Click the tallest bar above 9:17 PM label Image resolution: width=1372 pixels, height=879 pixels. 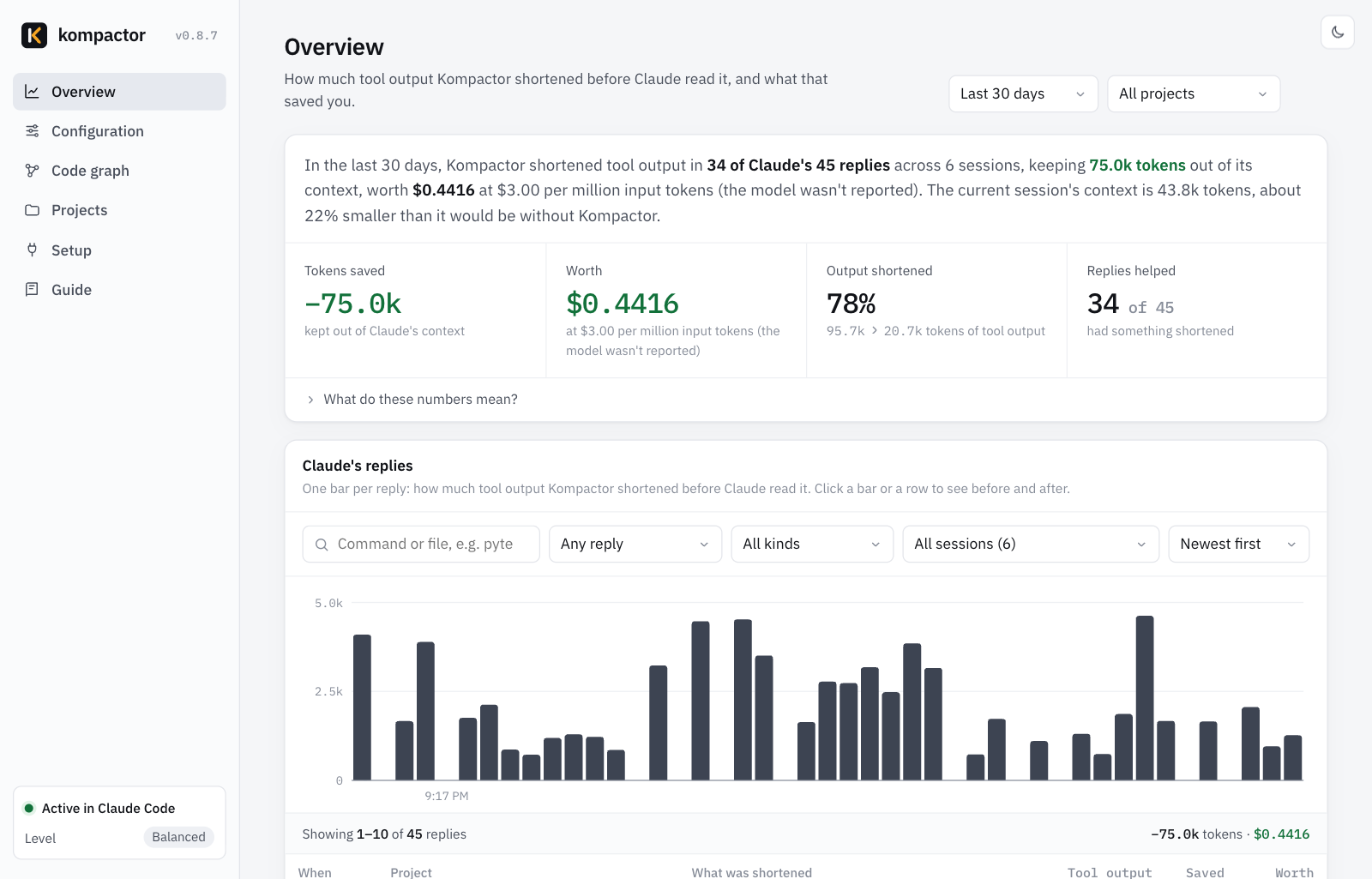click(425, 711)
